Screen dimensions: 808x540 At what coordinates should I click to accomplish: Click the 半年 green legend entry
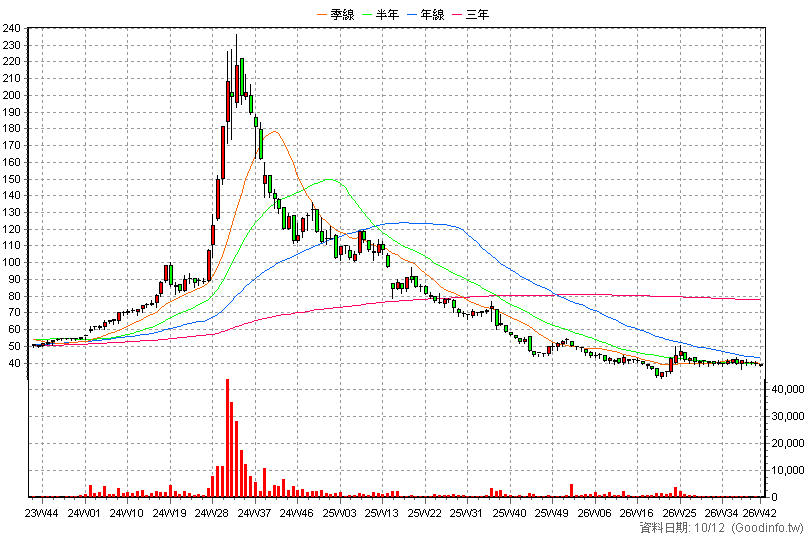pos(381,14)
